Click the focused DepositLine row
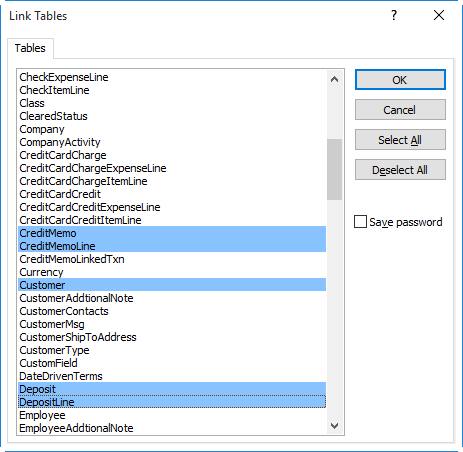Image resolution: width=463 pixels, height=452 pixels. [x=172, y=402]
